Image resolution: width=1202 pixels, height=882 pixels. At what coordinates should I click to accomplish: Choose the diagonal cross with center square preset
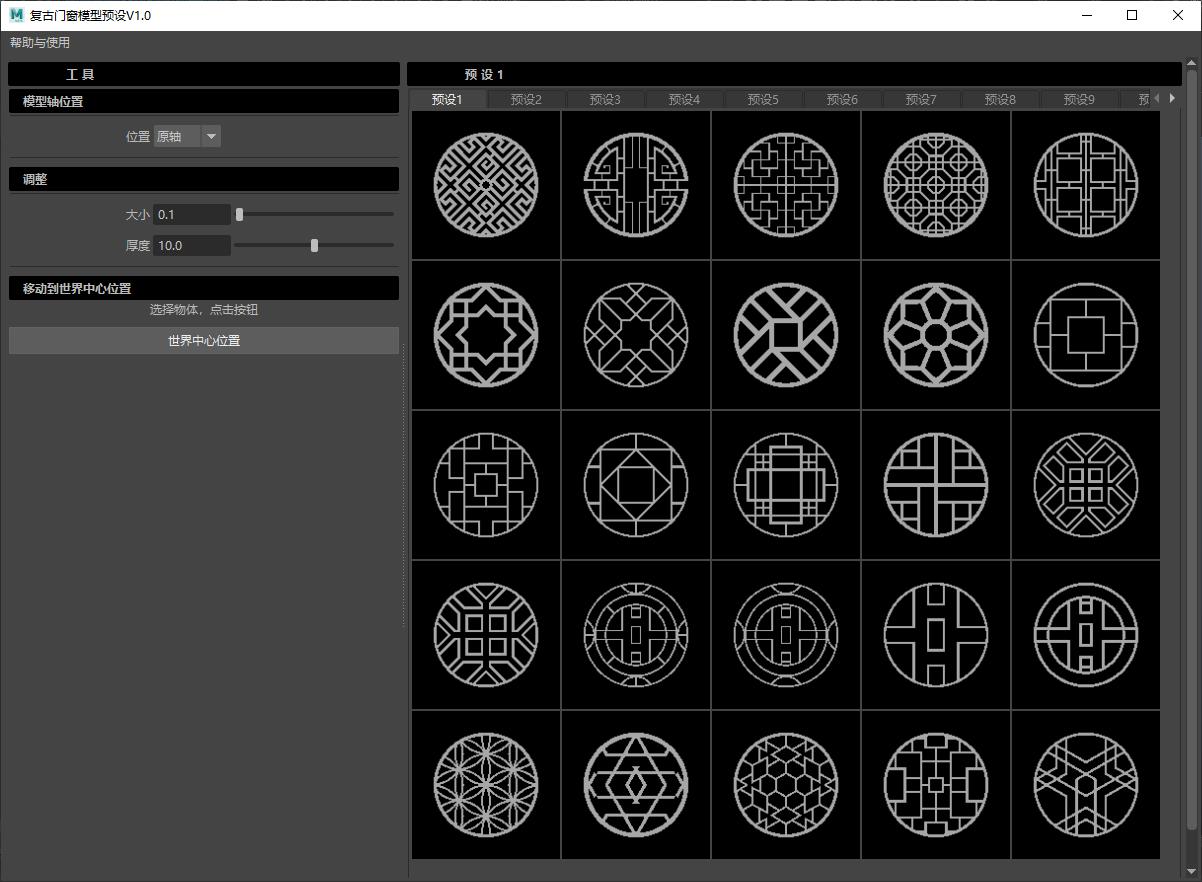click(x=786, y=335)
